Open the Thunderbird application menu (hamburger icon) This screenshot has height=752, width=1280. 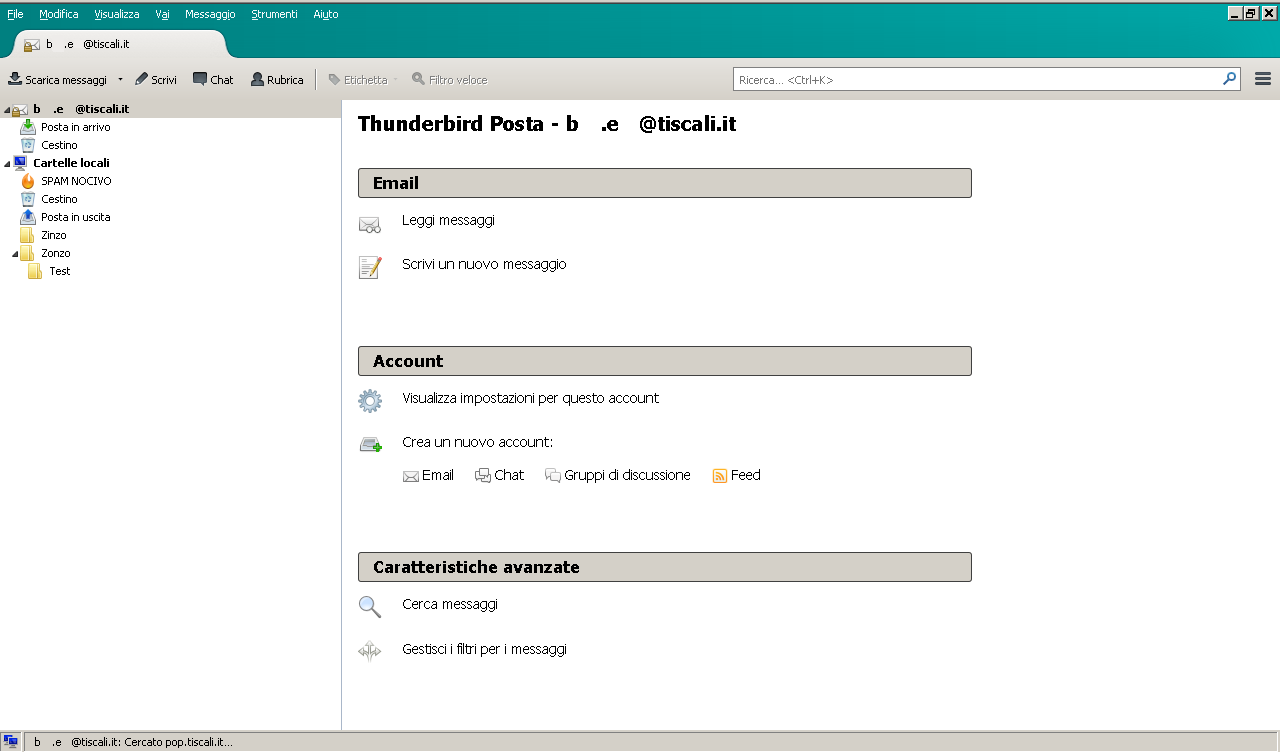(1262, 78)
